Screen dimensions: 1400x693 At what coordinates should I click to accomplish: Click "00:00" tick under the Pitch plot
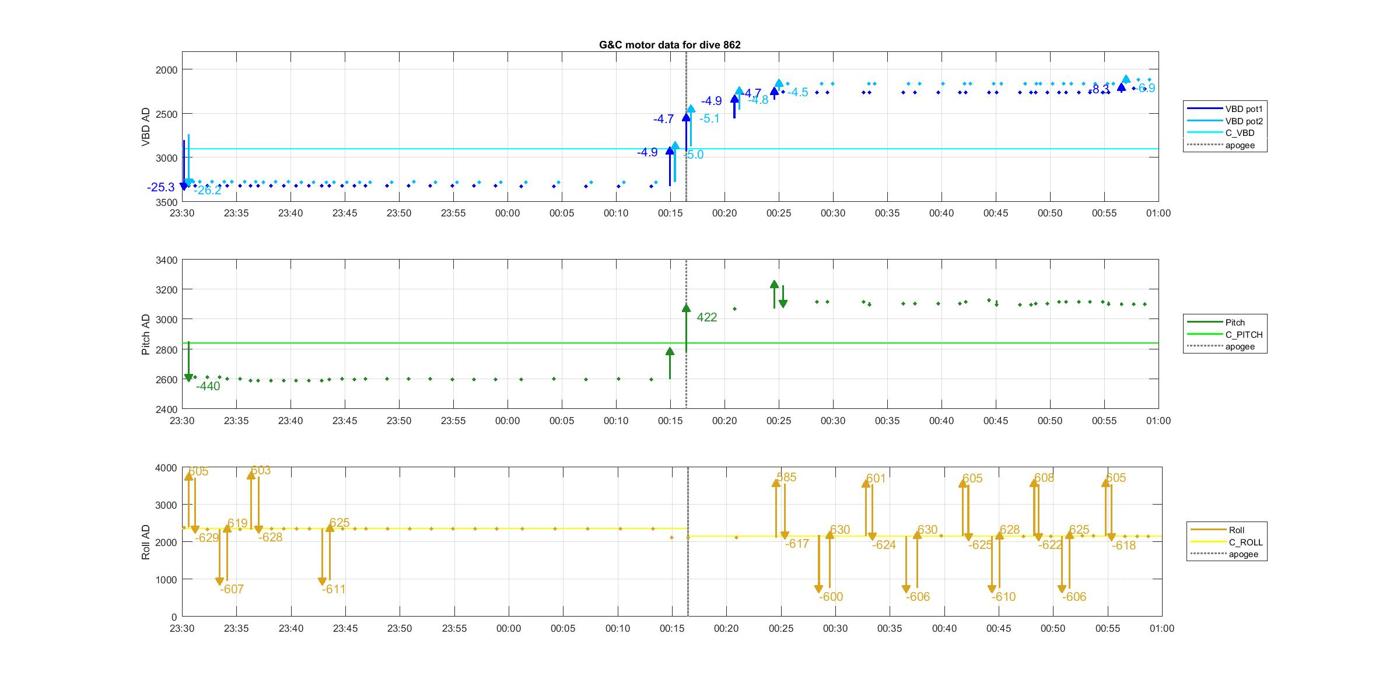(x=507, y=421)
